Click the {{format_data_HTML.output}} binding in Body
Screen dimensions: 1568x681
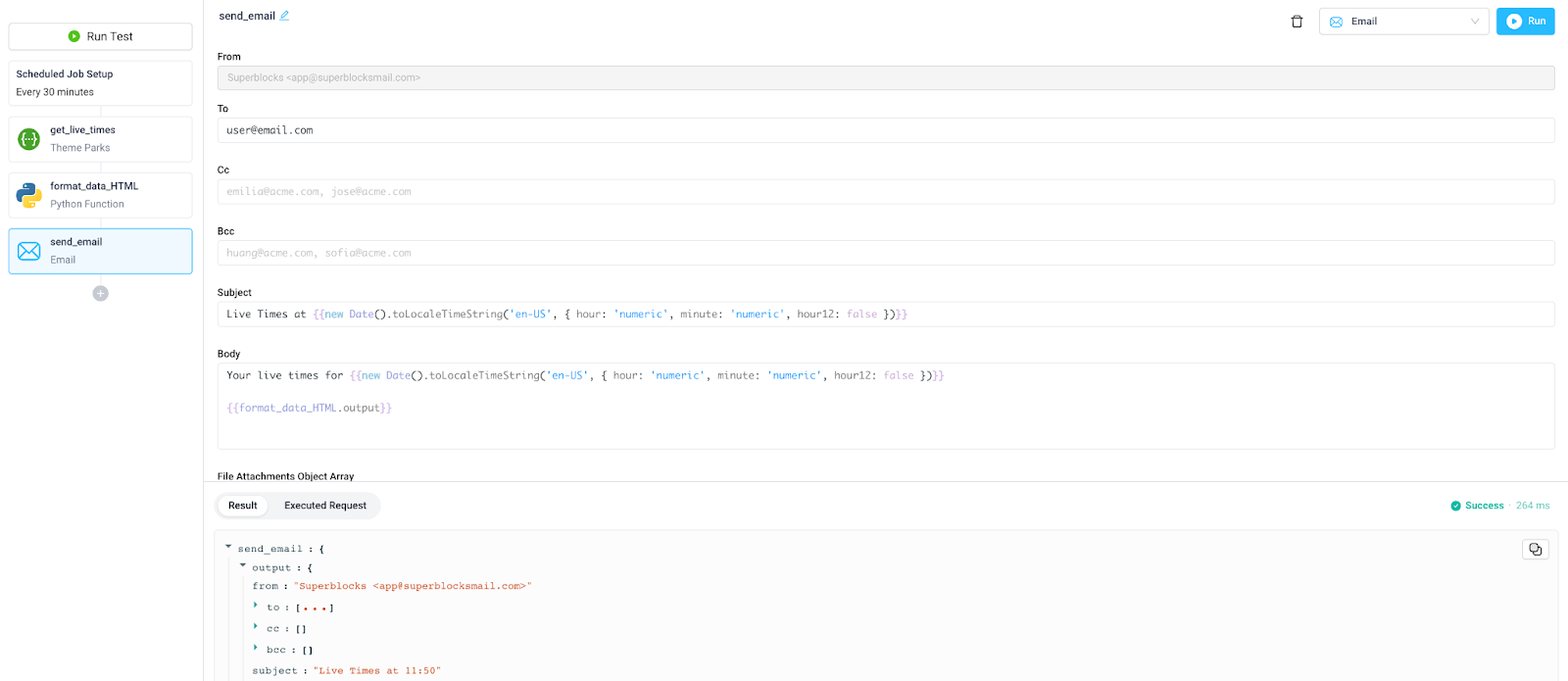point(310,408)
